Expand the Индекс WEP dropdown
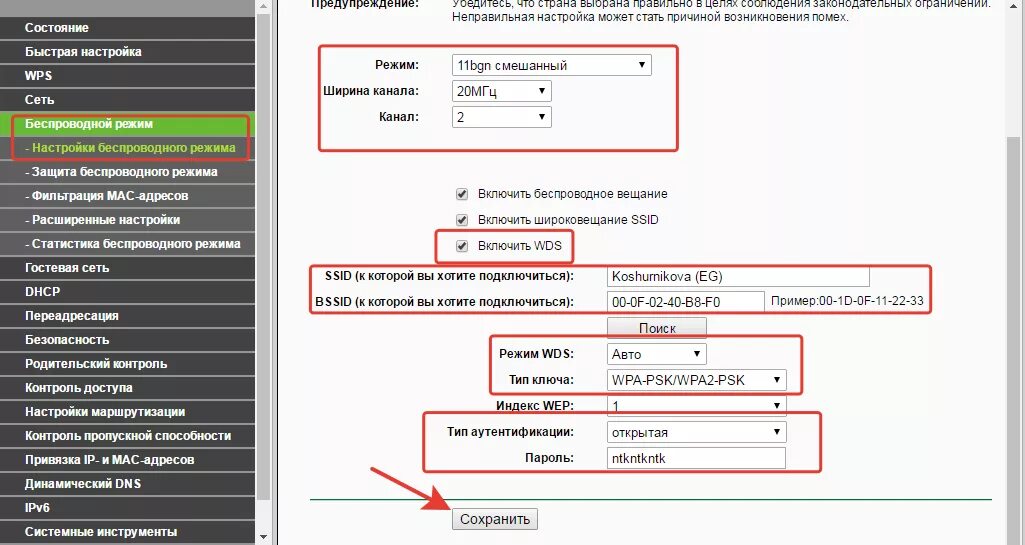1025x545 pixels. [696, 406]
